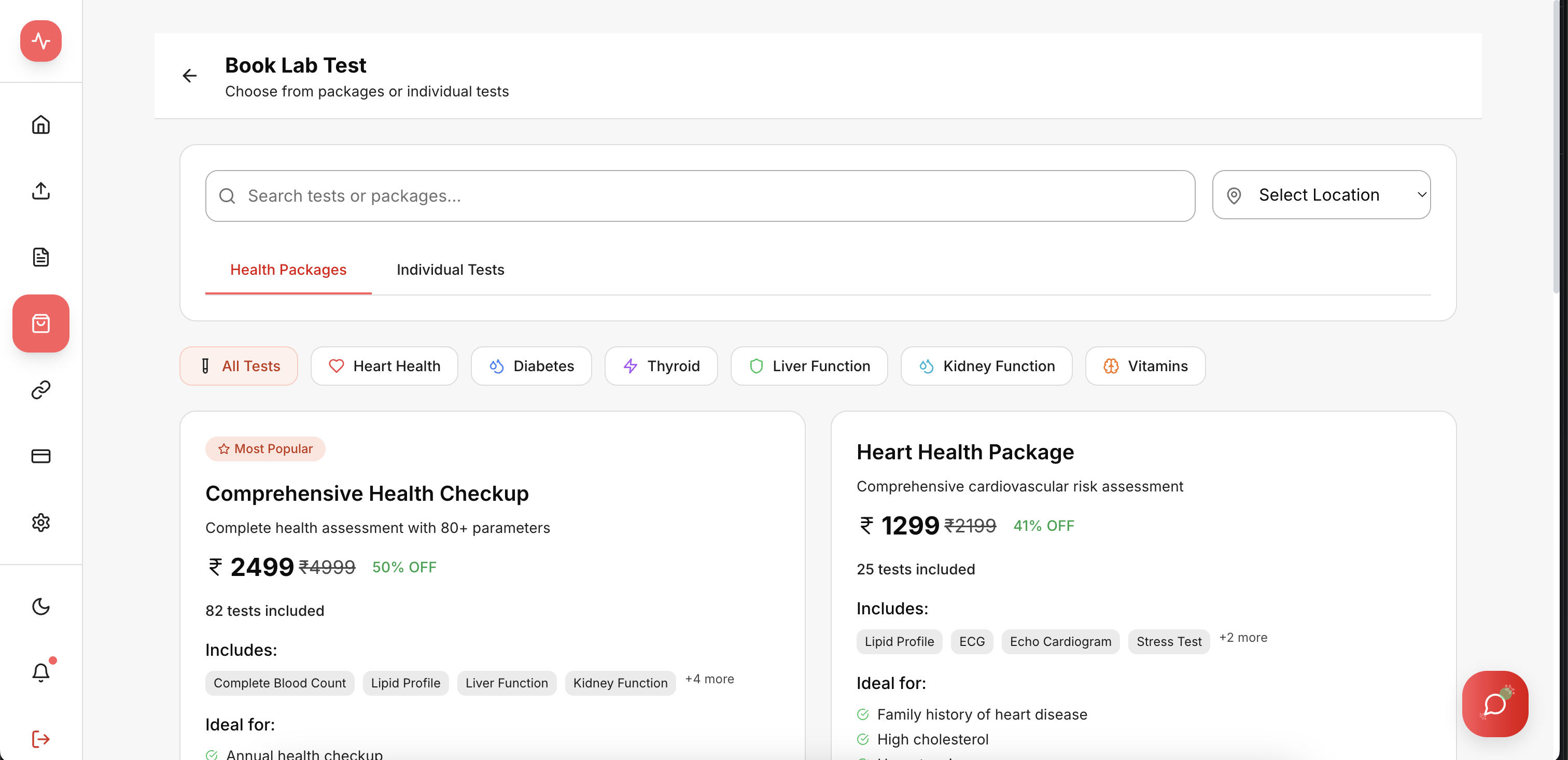This screenshot has width=1568, height=760.
Task: Expand +4 more tests in Comprehensive Checkup
Action: pyautogui.click(x=709, y=679)
